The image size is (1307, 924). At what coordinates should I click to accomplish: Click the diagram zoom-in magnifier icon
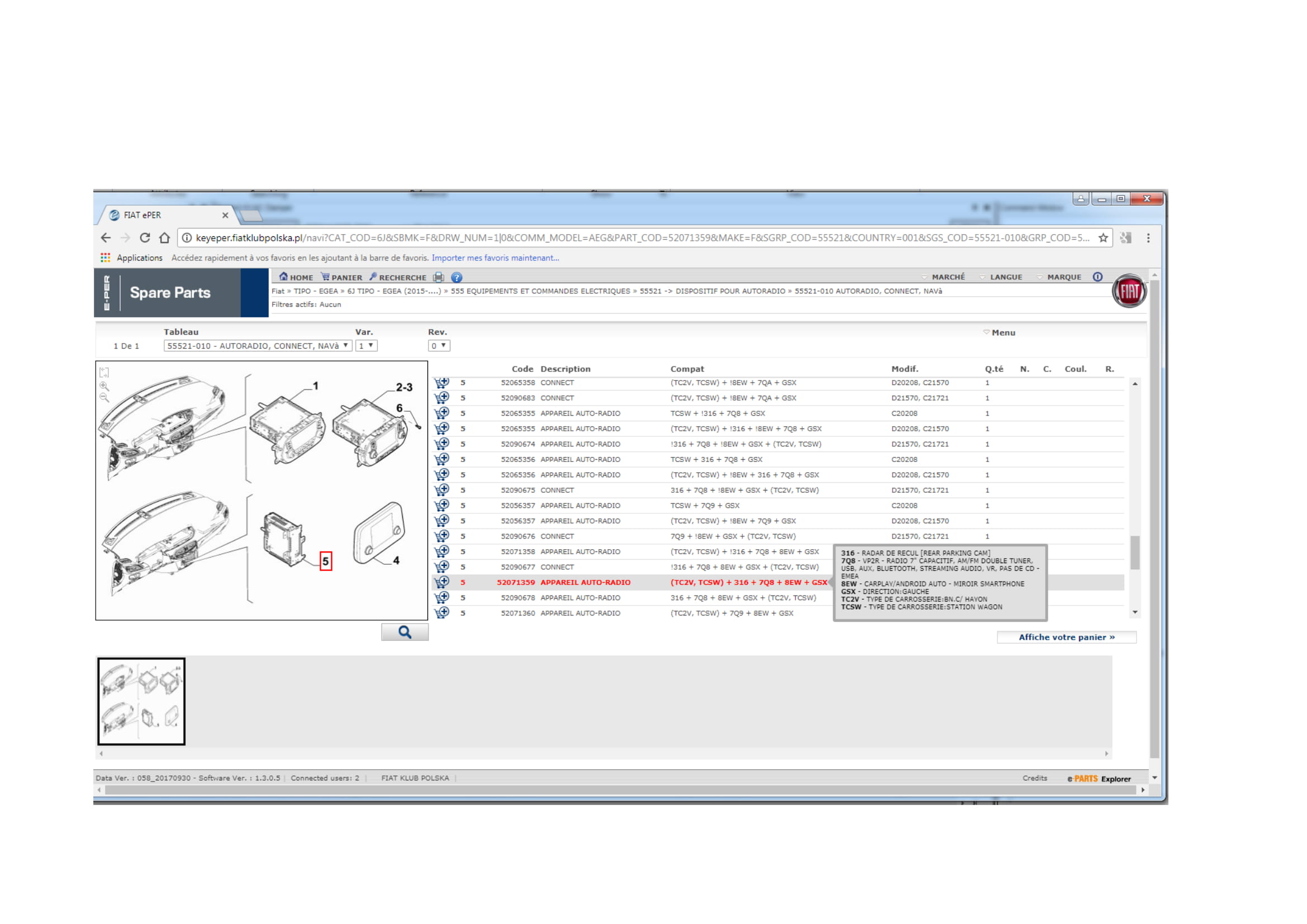point(104,386)
